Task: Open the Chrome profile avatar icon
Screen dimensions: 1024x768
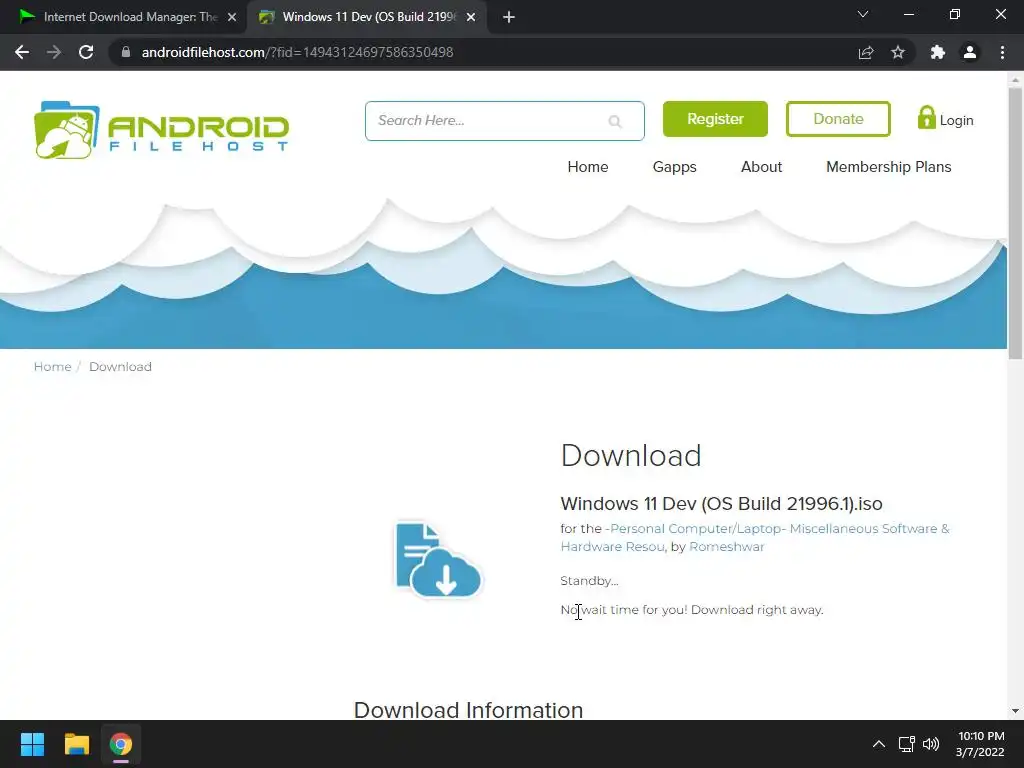Action: tap(970, 52)
